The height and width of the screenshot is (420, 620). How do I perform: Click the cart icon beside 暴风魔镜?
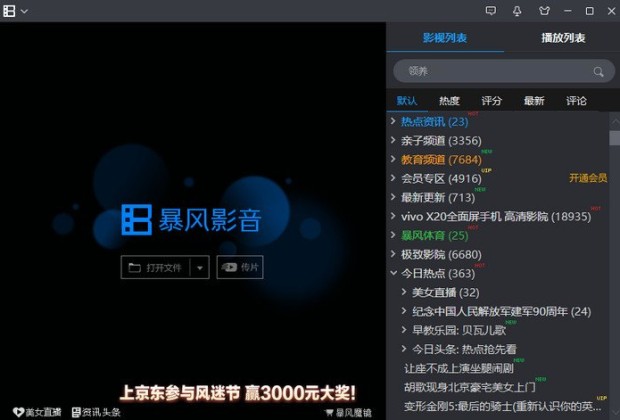click(329, 413)
